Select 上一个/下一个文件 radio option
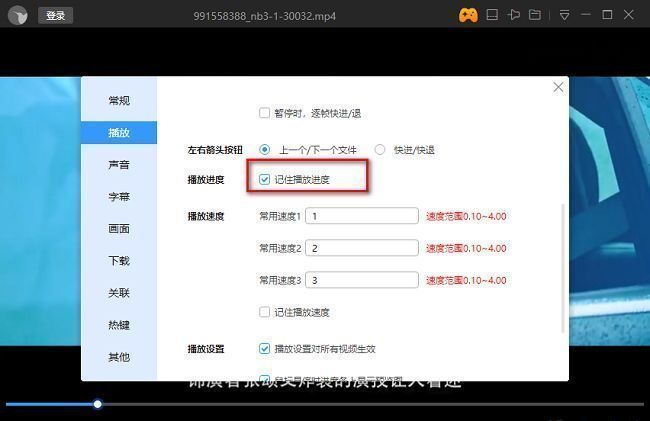 [x=264, y=150]
